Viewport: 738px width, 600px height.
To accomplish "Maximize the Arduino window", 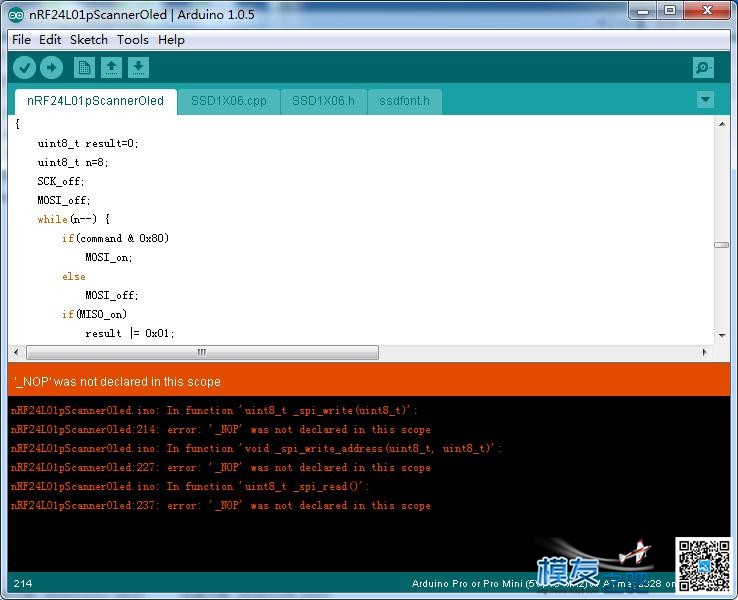I will 670,11.
